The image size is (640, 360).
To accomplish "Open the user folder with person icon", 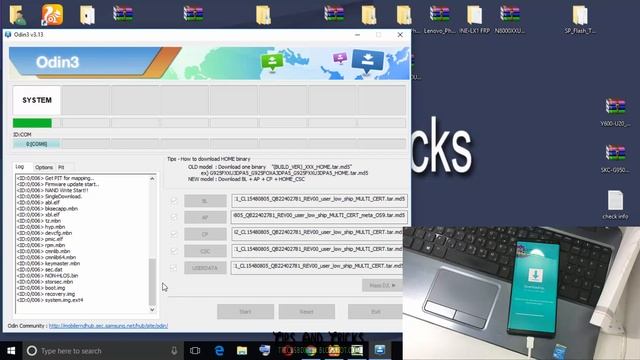I will (18, 15).
